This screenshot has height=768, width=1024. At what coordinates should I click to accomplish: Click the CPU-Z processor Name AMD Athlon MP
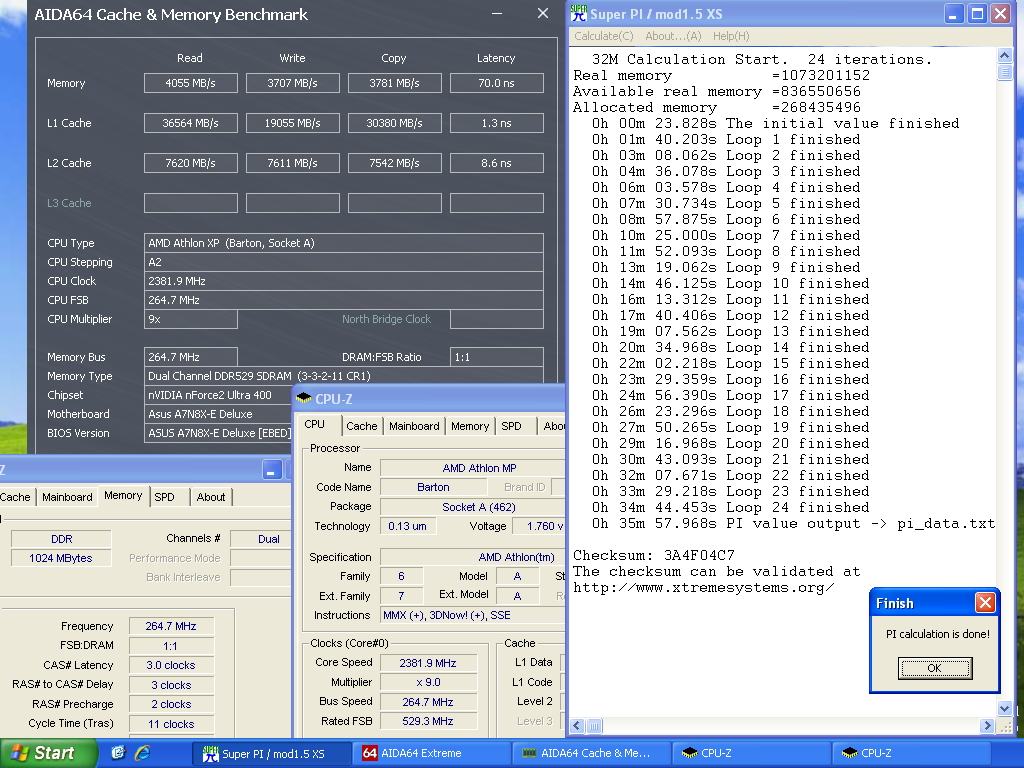[x=473, y=468]
